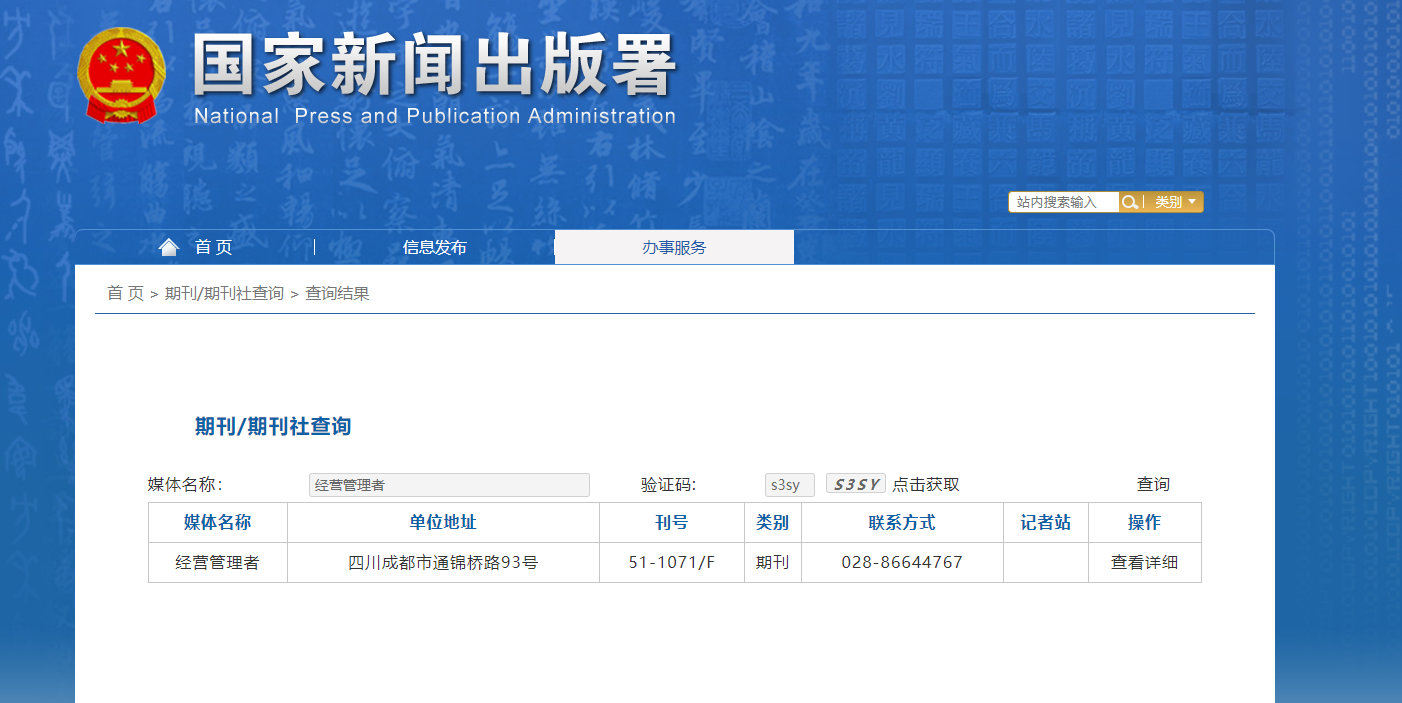1402x703 pixels.
Task: Click the 单位地址 column header
Action: coord(443,522)
